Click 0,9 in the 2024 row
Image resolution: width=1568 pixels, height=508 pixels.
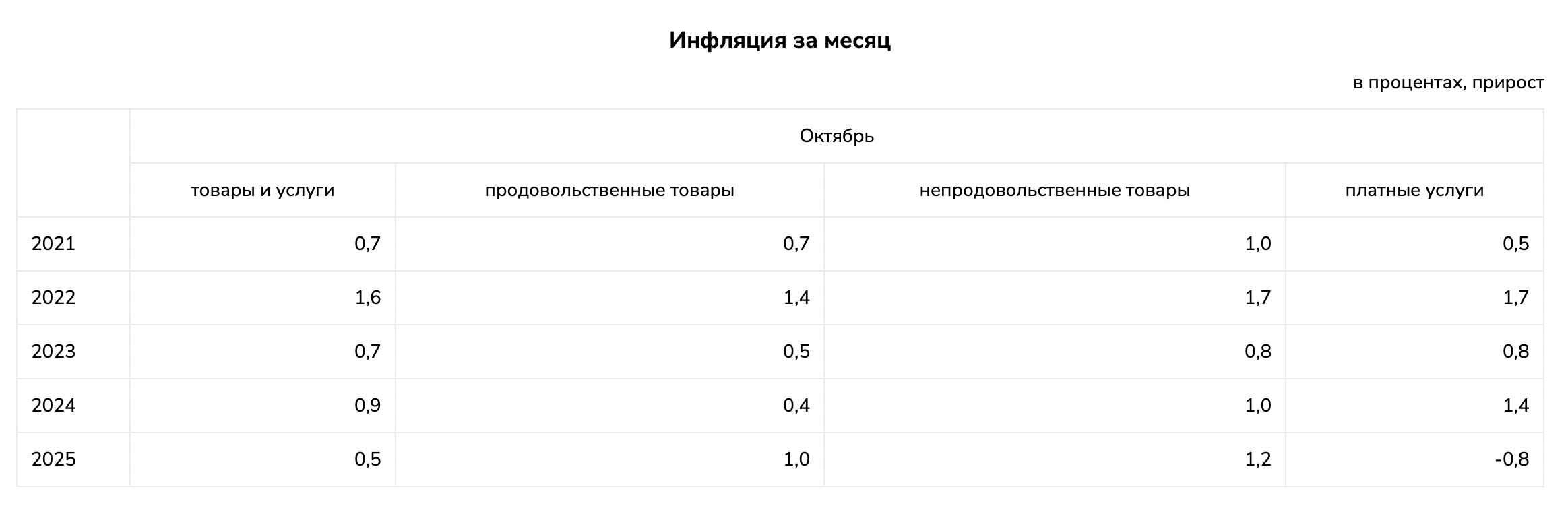pos(368,406)
